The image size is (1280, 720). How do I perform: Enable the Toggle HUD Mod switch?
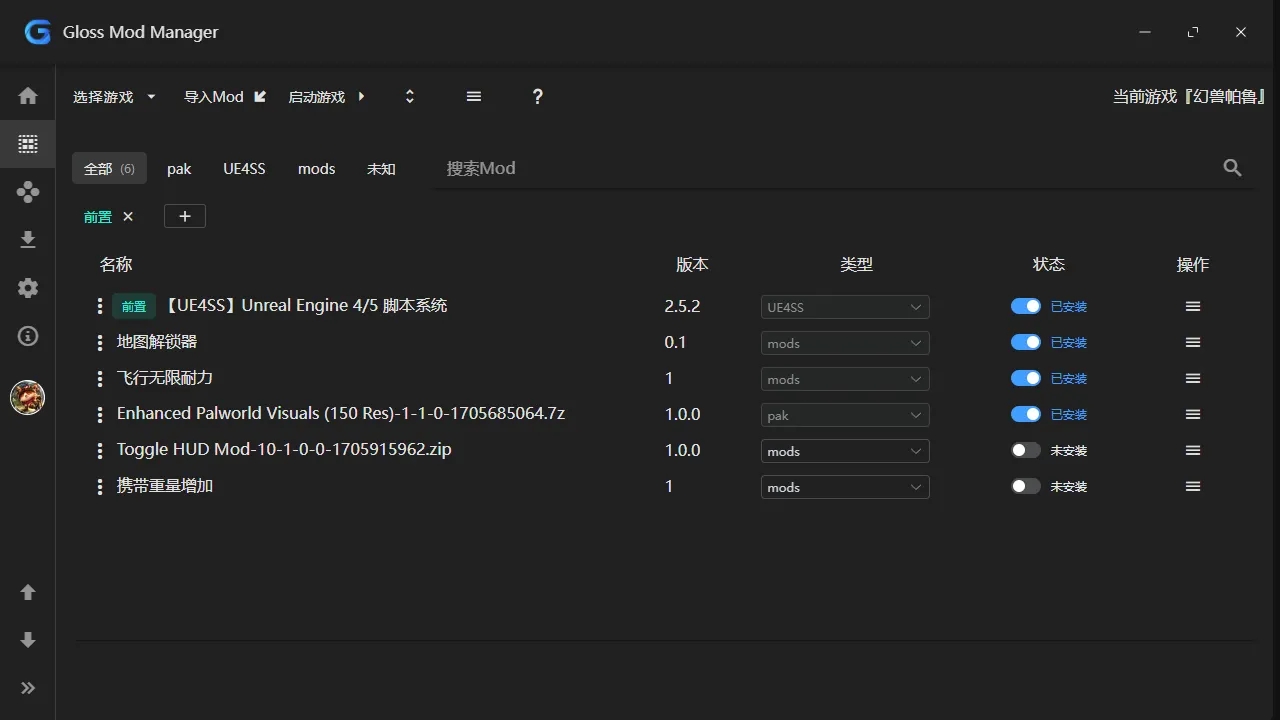pyautogui.click(x=1026, y=450)
